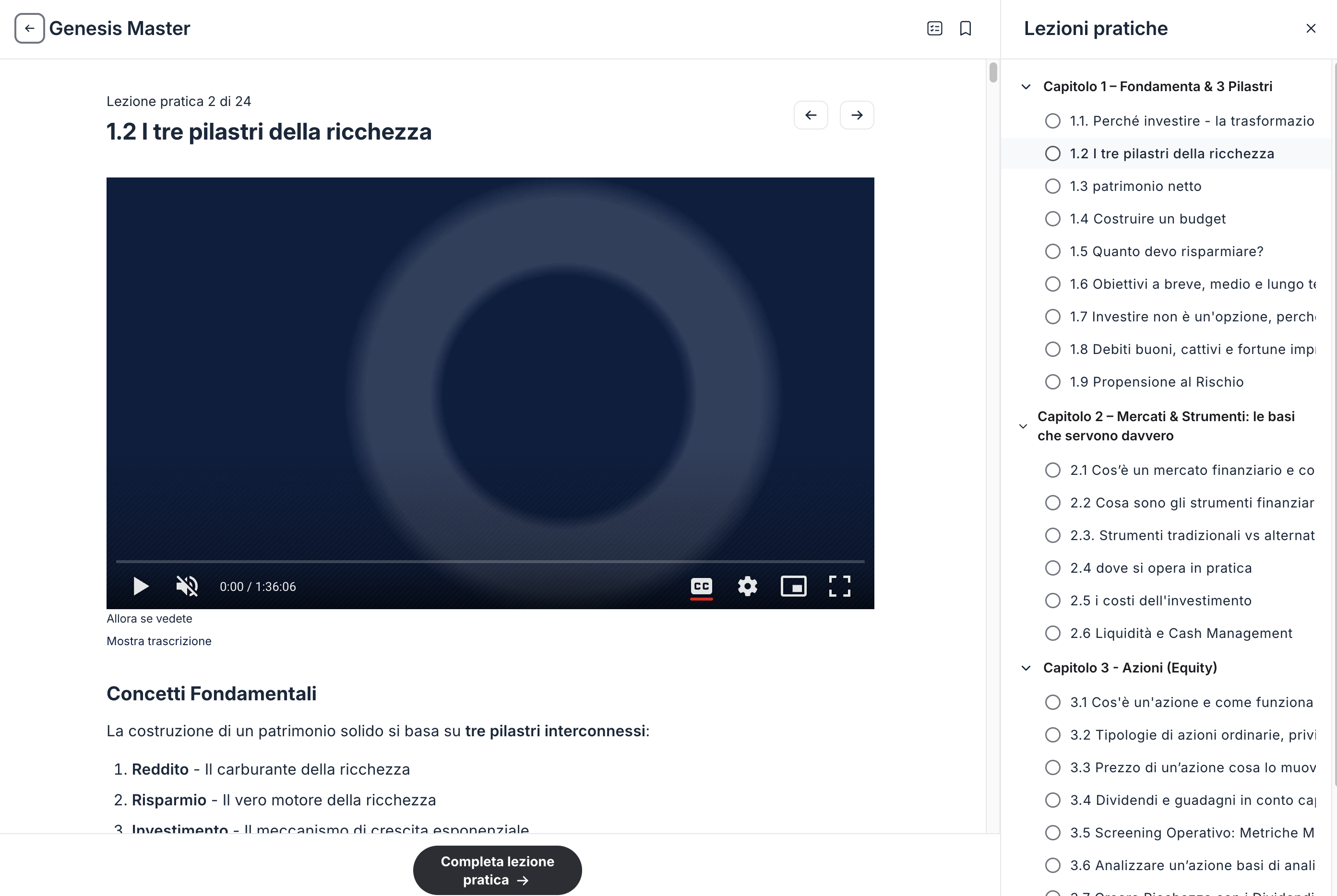
Task: Click the Completa lezione pratica button
Action: point(497,870)
